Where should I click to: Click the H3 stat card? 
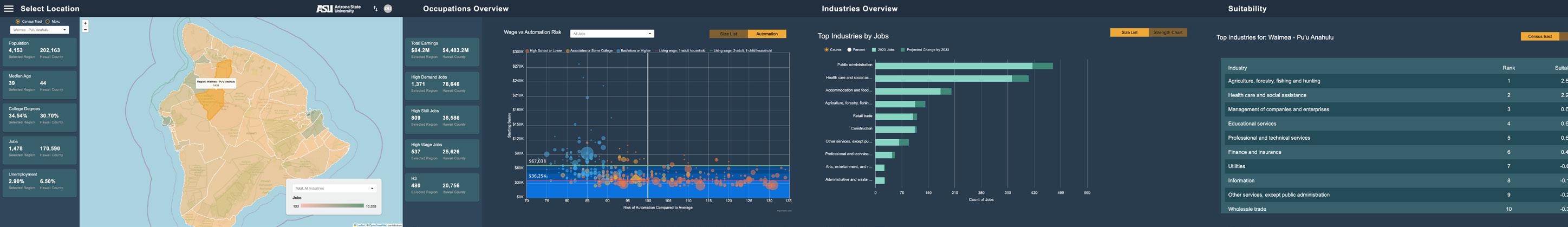coord(442,187)
